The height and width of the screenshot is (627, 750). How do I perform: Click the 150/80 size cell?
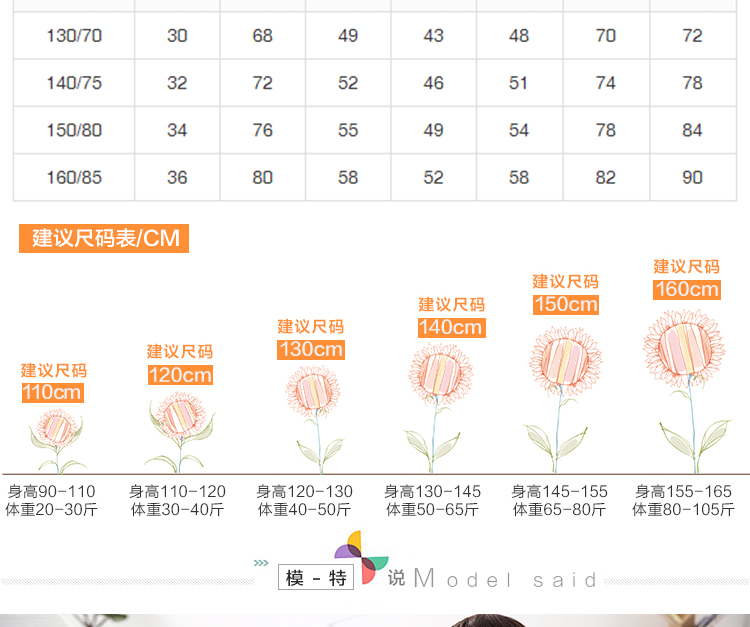coord(74,130)
